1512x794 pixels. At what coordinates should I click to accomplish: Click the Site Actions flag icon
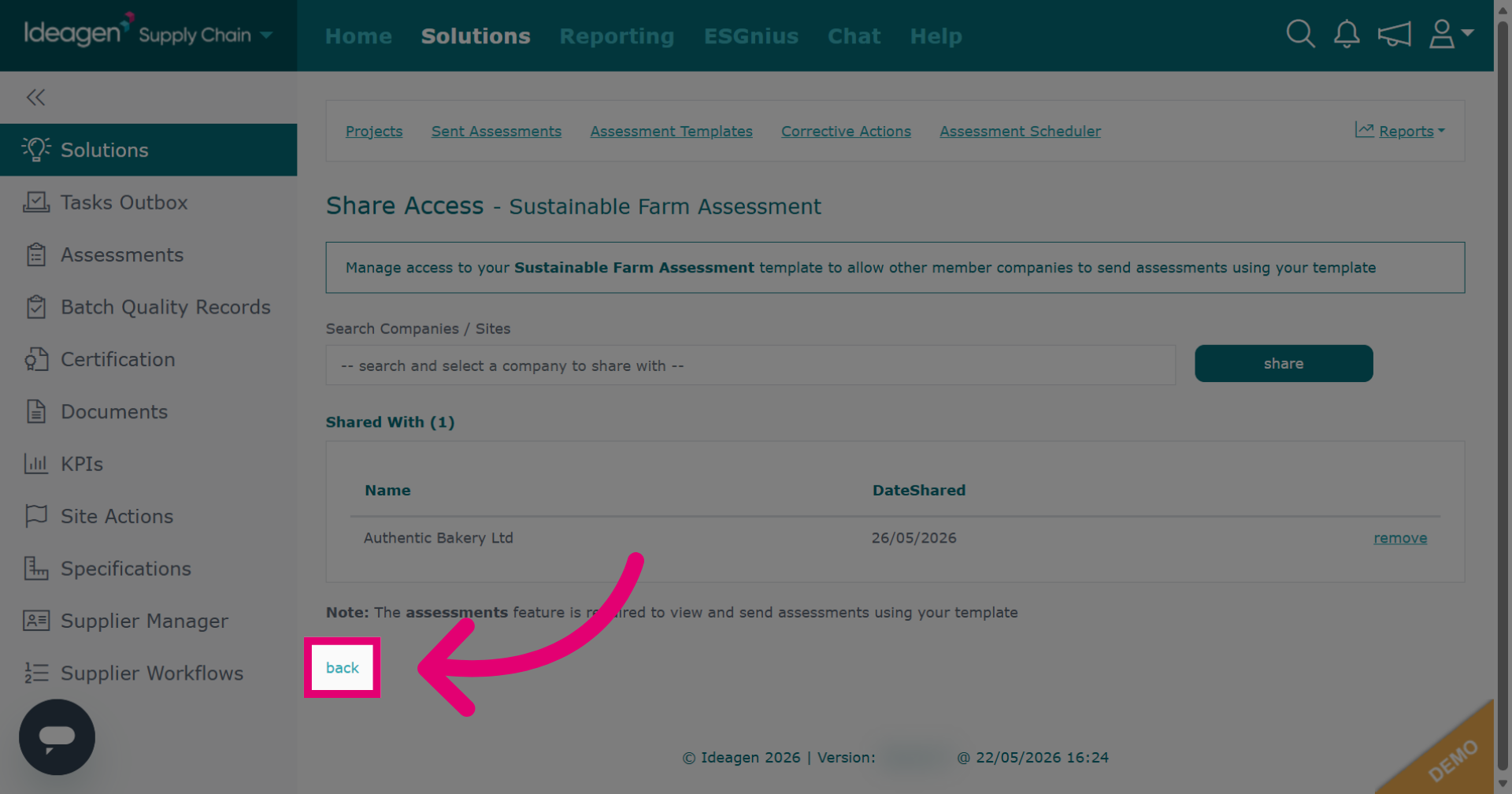click(36, 516)
